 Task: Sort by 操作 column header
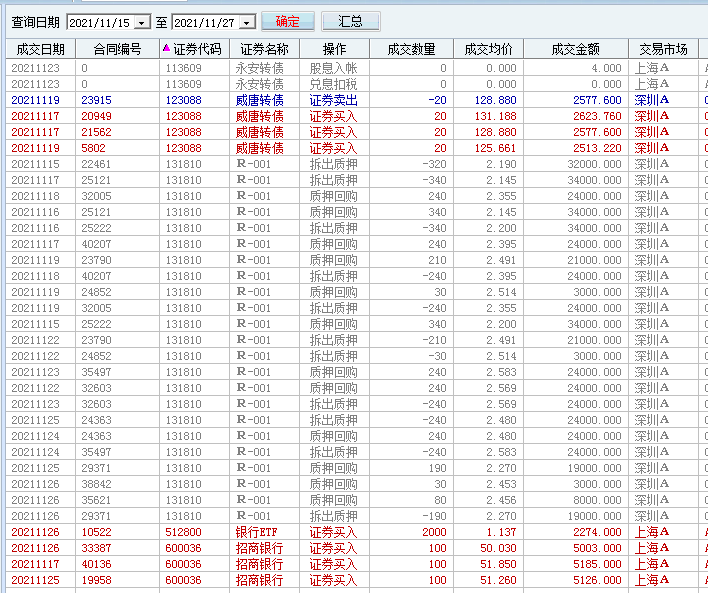point(335,49)
